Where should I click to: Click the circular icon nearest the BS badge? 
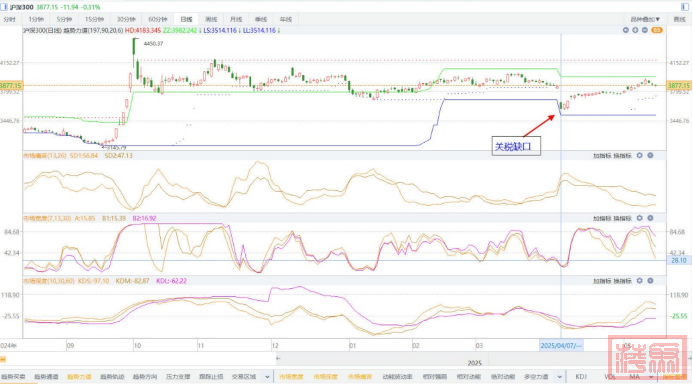coord(645,30)
